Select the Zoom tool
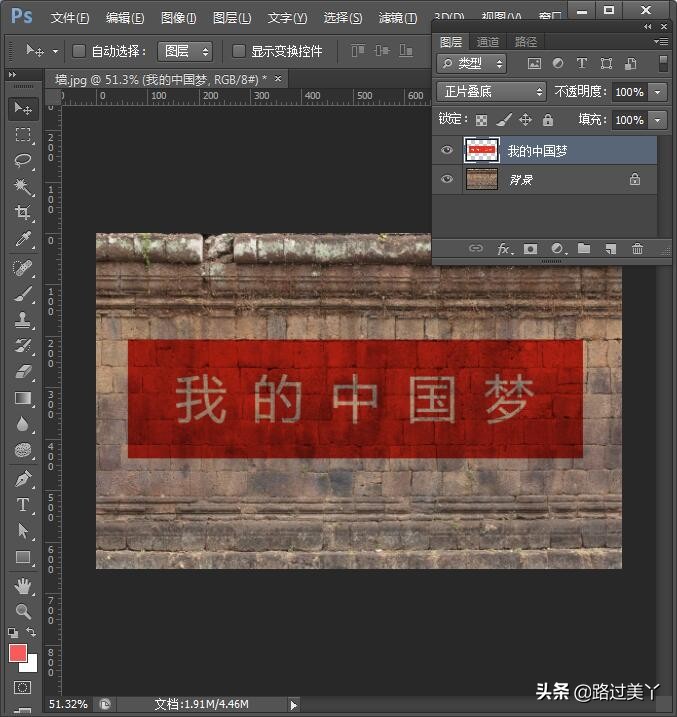 coord(23,611)
